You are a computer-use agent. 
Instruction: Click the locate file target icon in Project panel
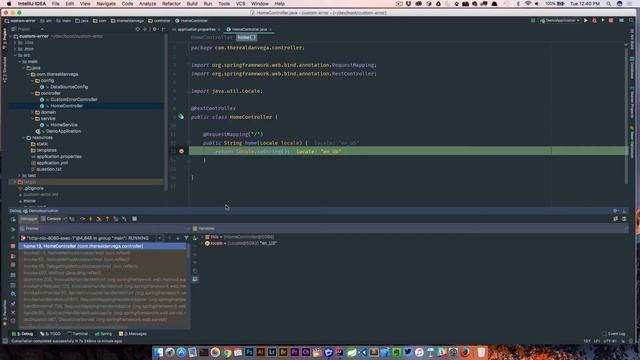pyautogui.click(x=138, y=29)
